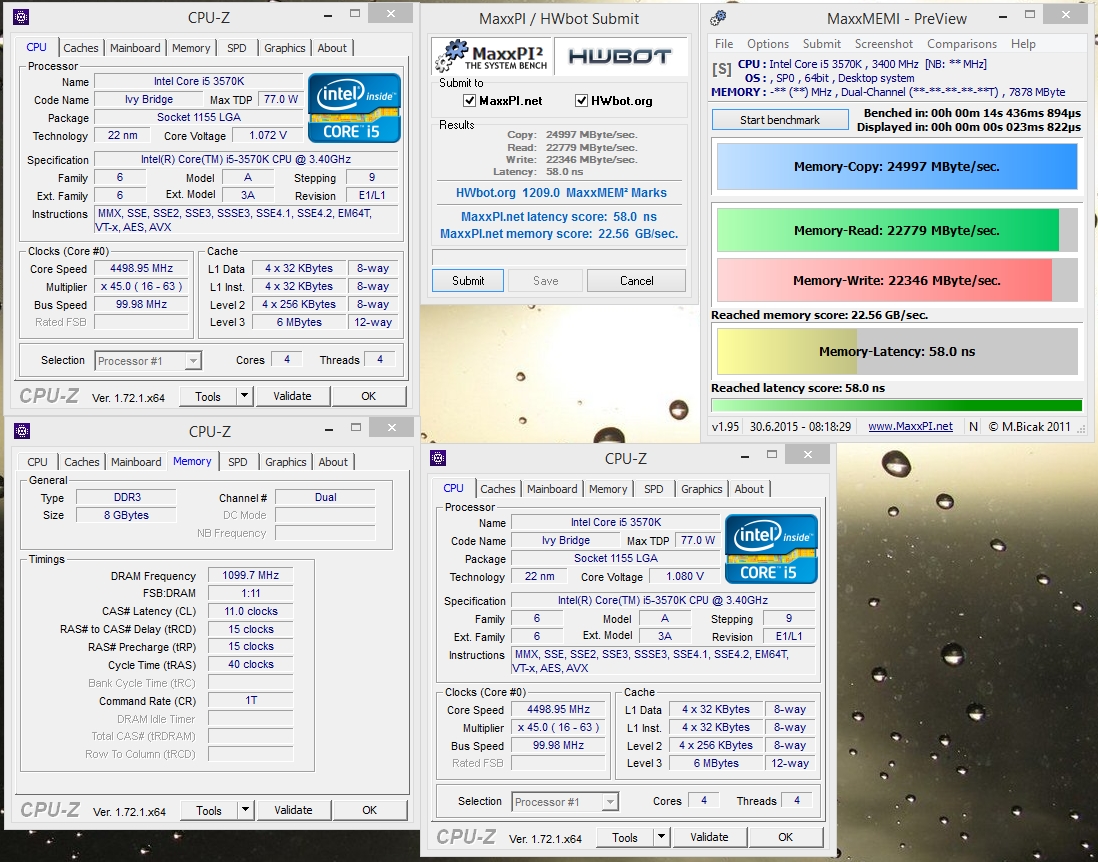Click the CPU-Z app icon in top-left window title bar
The width and height of the screenshot is (1098, 862).
[x=21, y=17]
